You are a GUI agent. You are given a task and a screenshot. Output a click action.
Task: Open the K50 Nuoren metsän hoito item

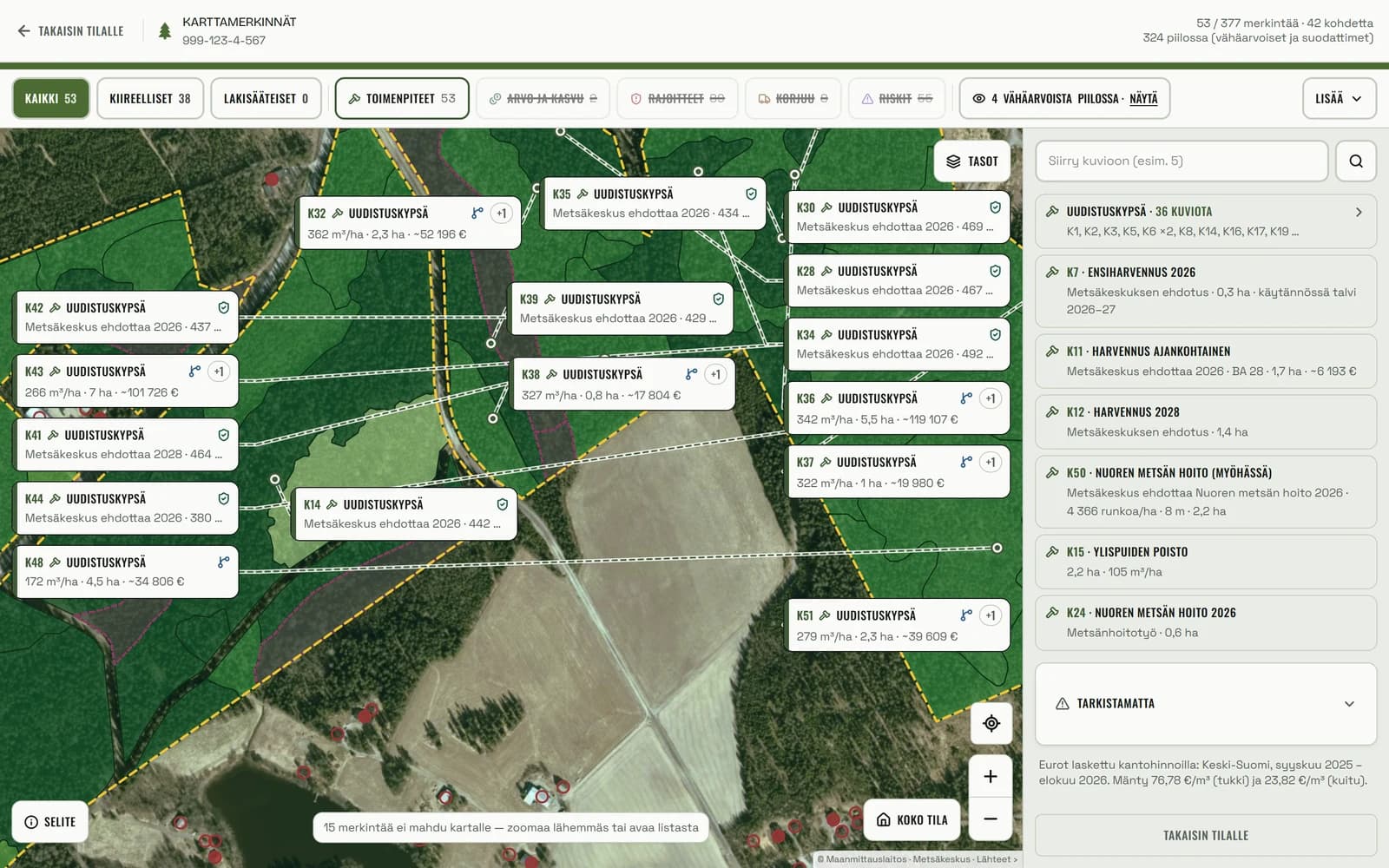click(x=1206, y=491)
